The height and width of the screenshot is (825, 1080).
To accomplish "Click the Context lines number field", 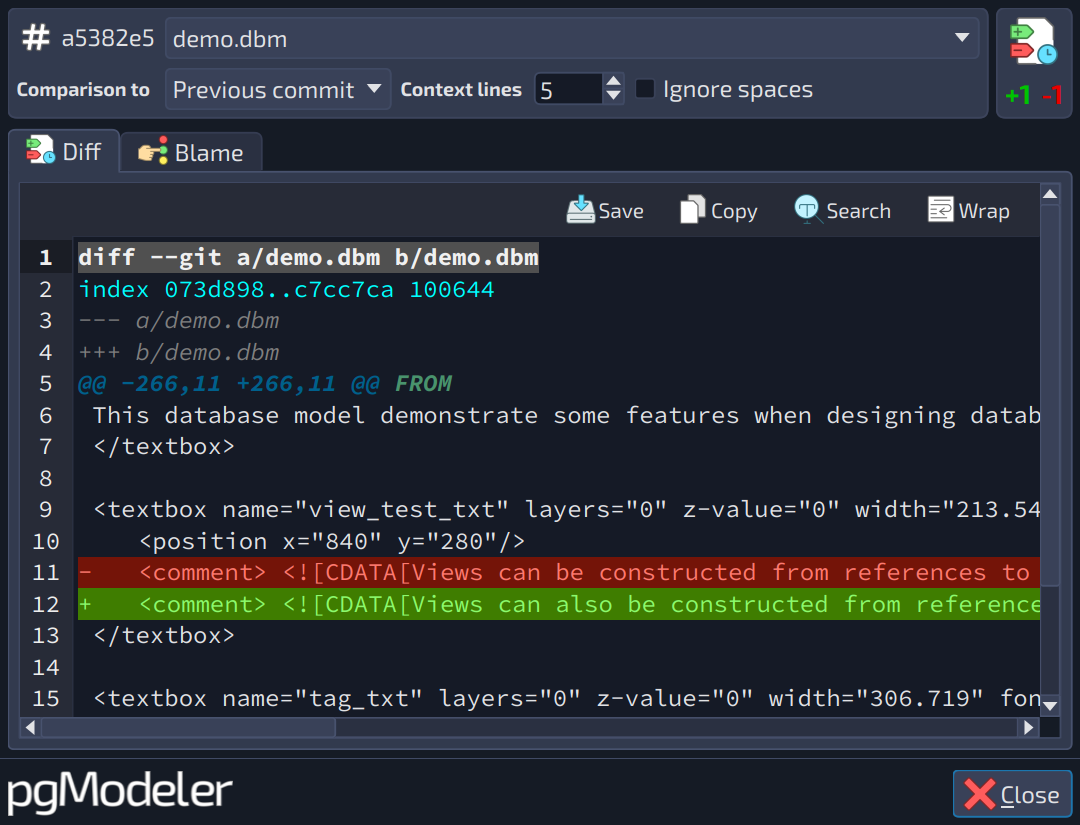I will [568, 90].
